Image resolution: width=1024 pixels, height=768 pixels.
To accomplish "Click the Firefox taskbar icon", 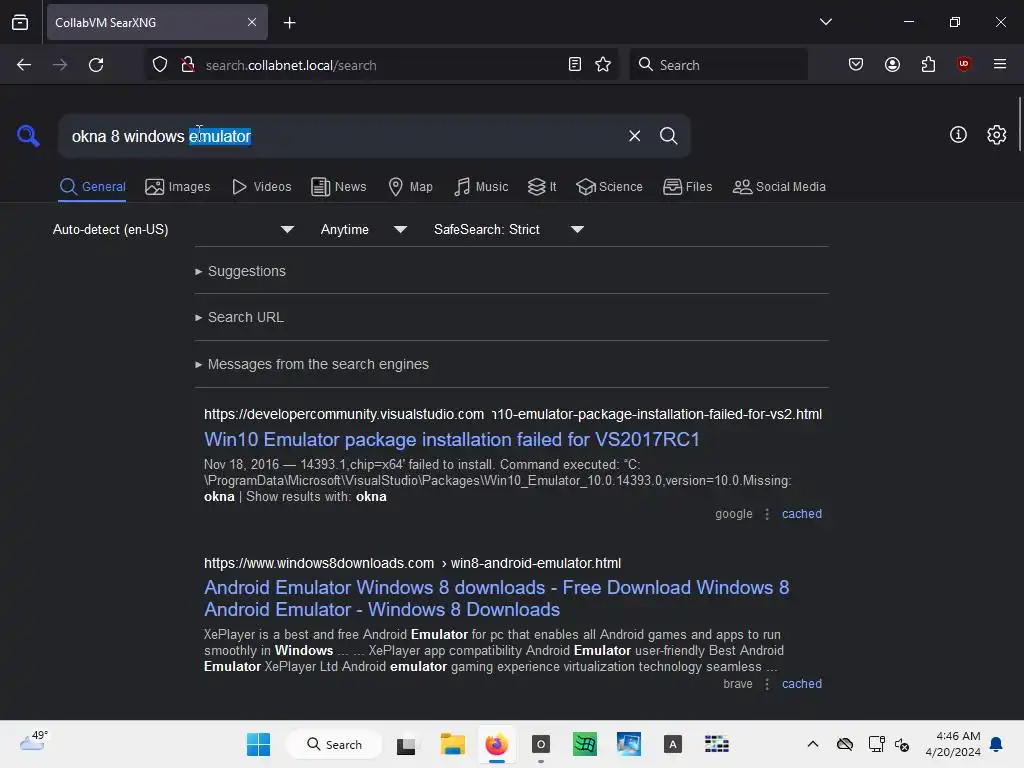I will pyautogui.click(x=496, y=744).
